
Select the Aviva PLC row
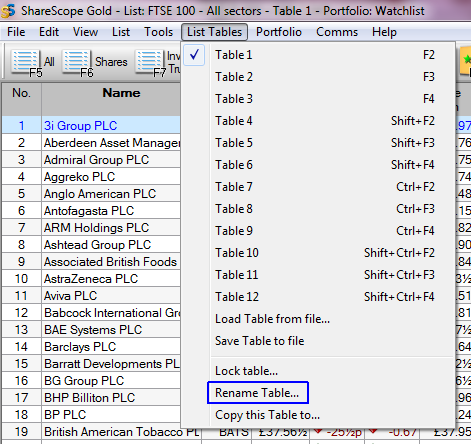click(x=91, y=296)
